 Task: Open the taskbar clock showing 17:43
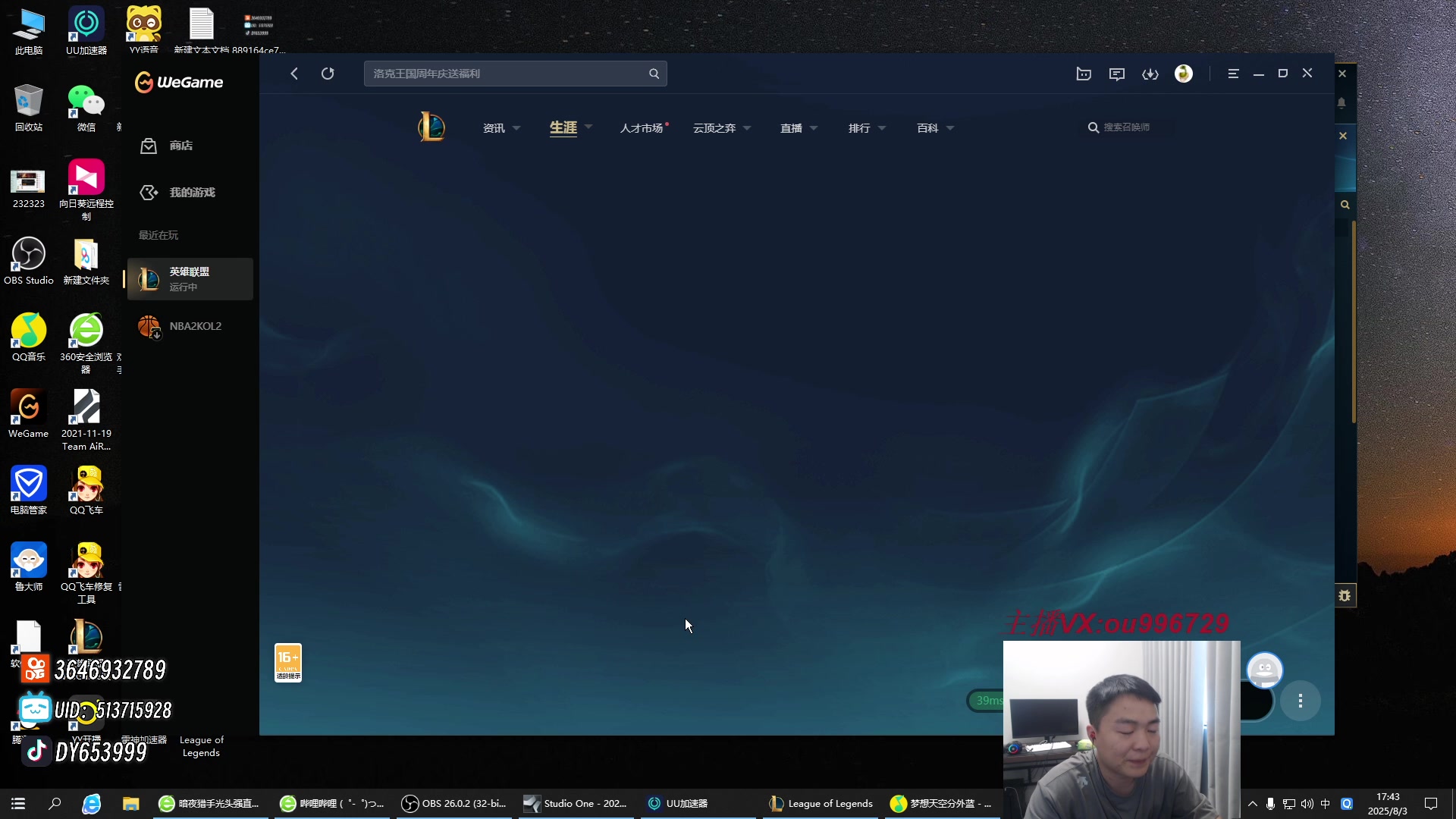[x=1388, y=804]
